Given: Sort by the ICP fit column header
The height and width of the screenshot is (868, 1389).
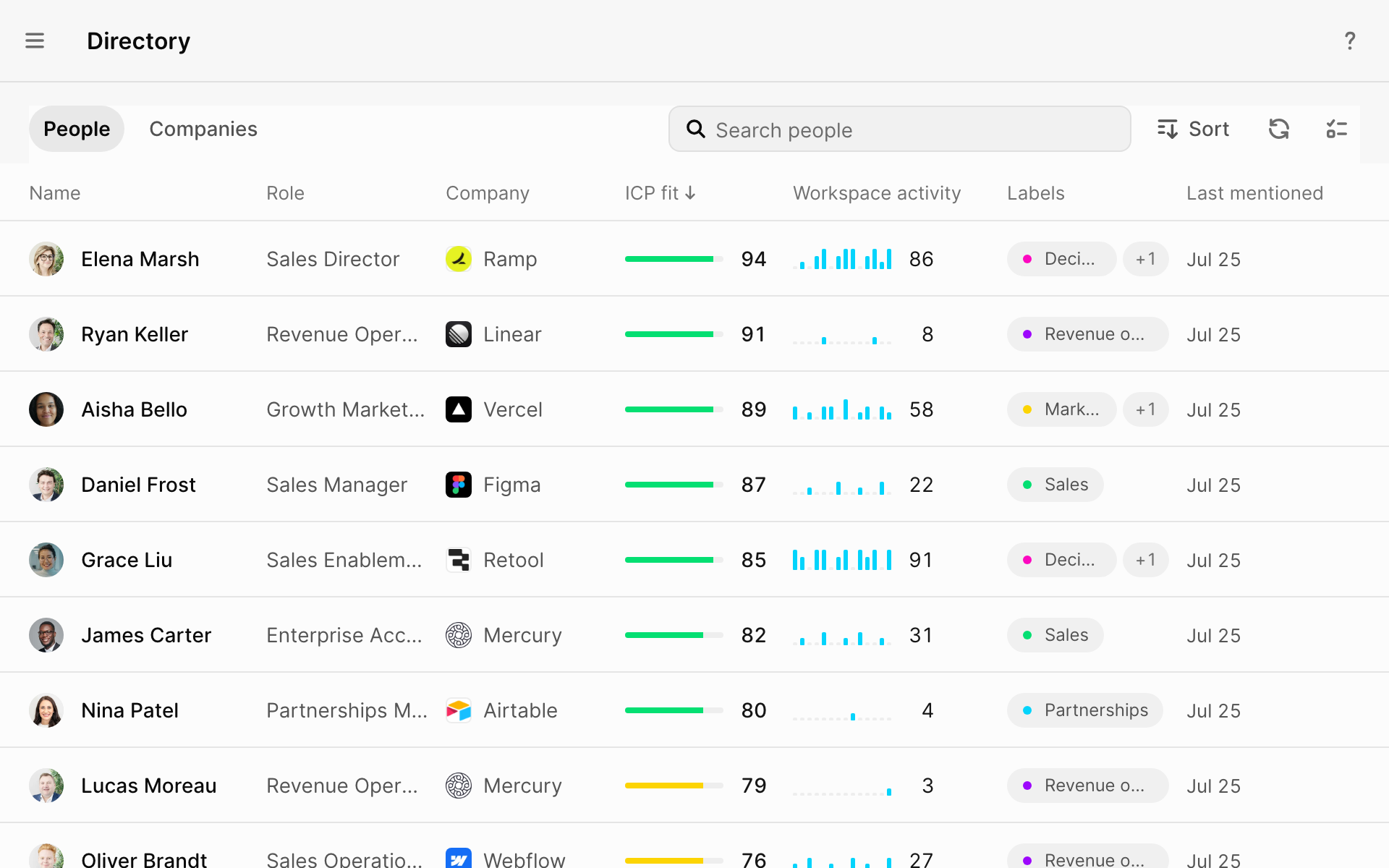Looking at the screenshot, I should 660,193.
